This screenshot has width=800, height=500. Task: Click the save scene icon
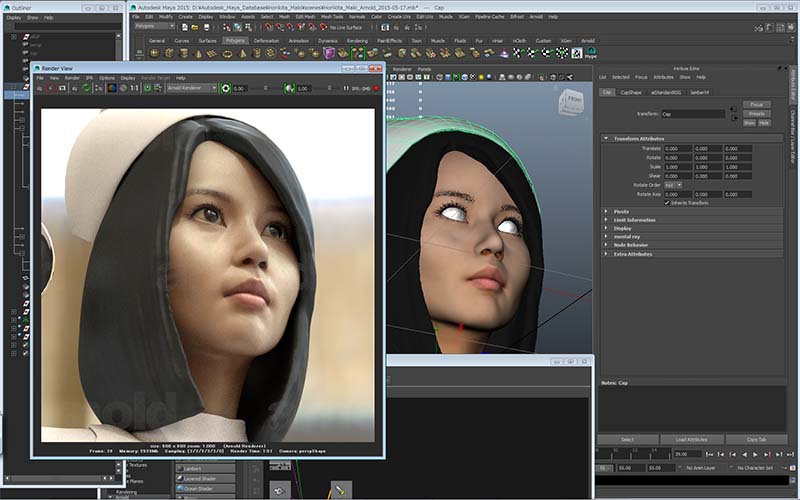pos(207,27)
